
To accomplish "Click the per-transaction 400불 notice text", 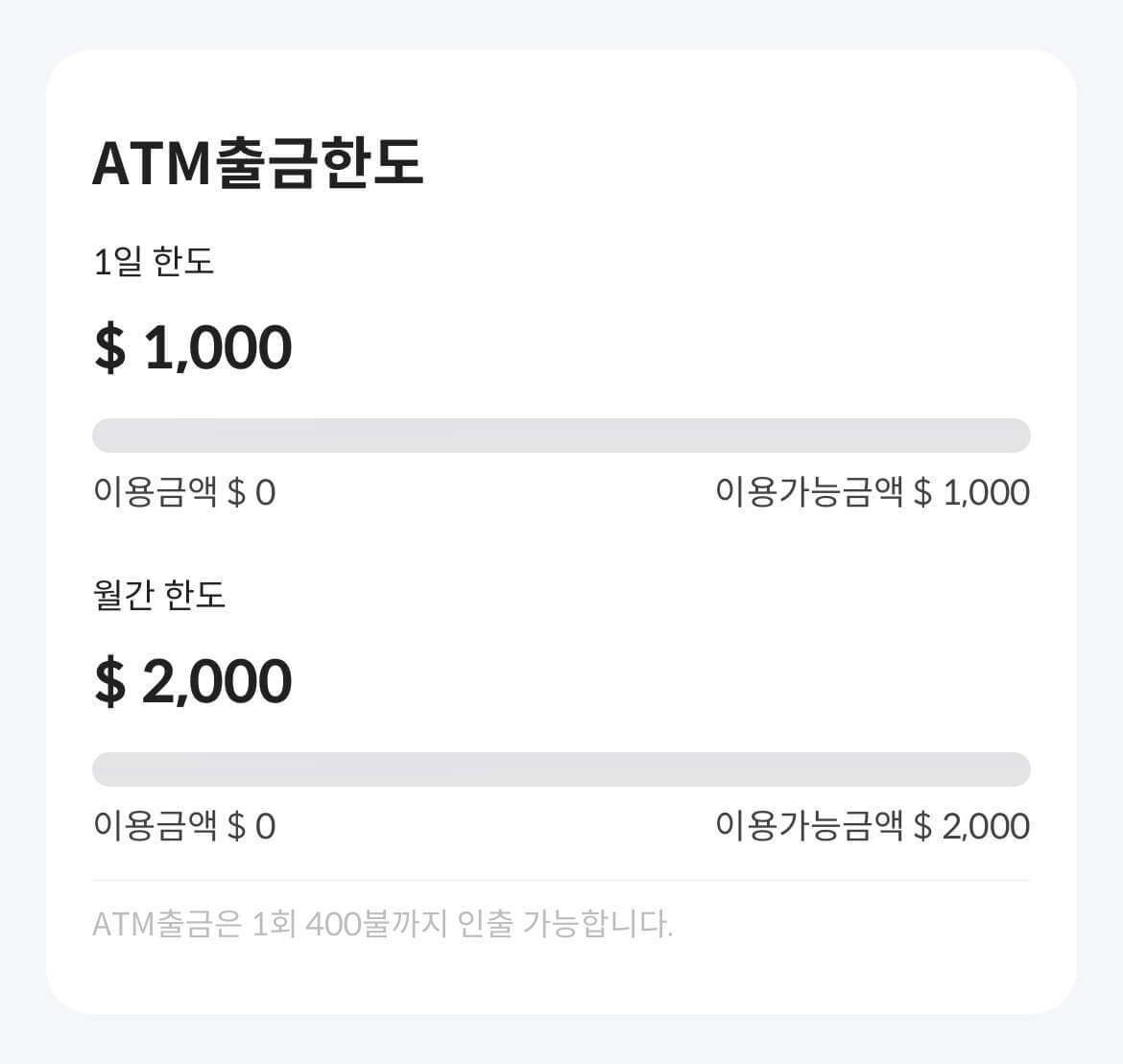I will click(384, 923).
